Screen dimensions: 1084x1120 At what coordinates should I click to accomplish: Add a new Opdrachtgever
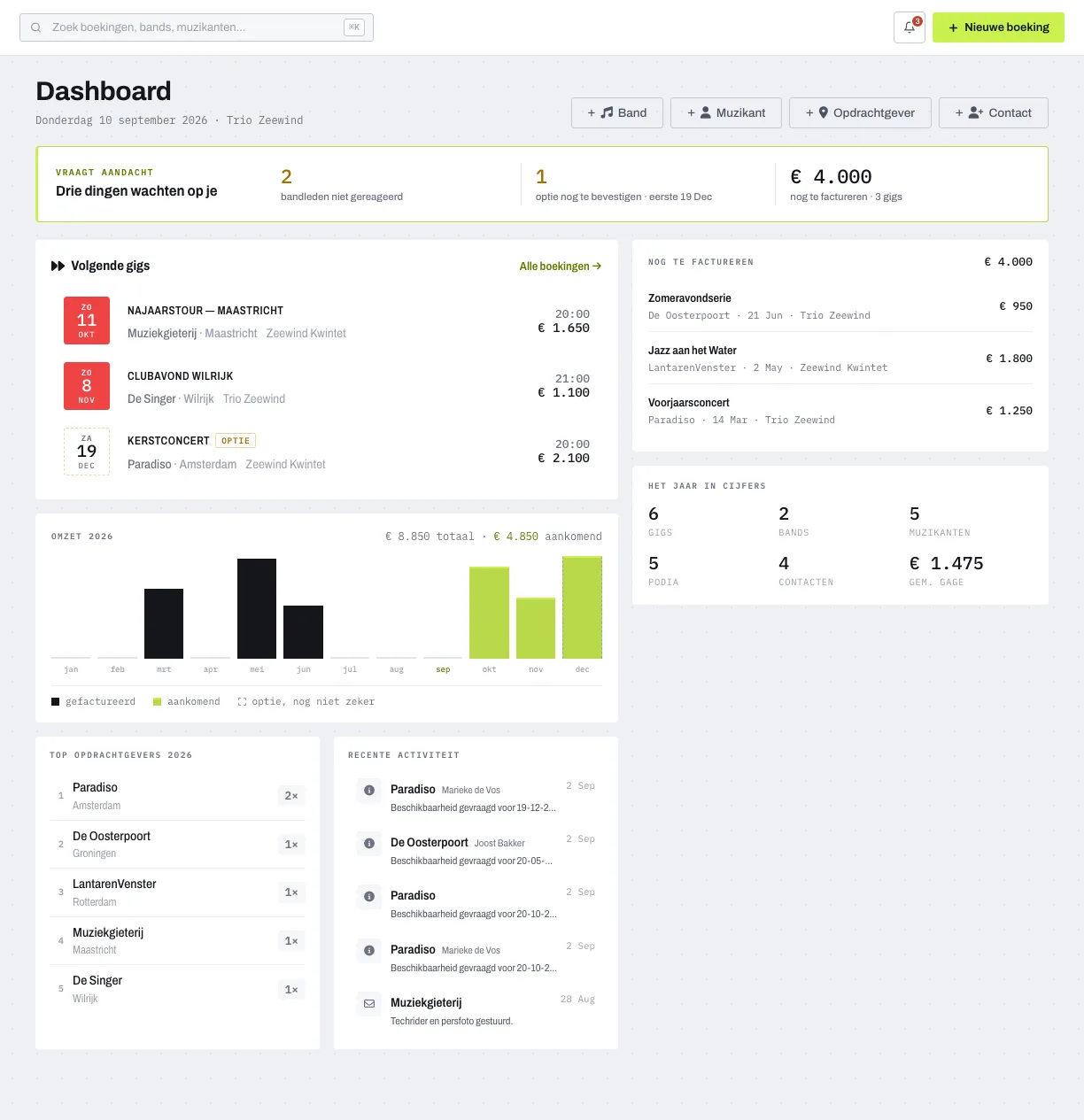[x=860, y=112]
